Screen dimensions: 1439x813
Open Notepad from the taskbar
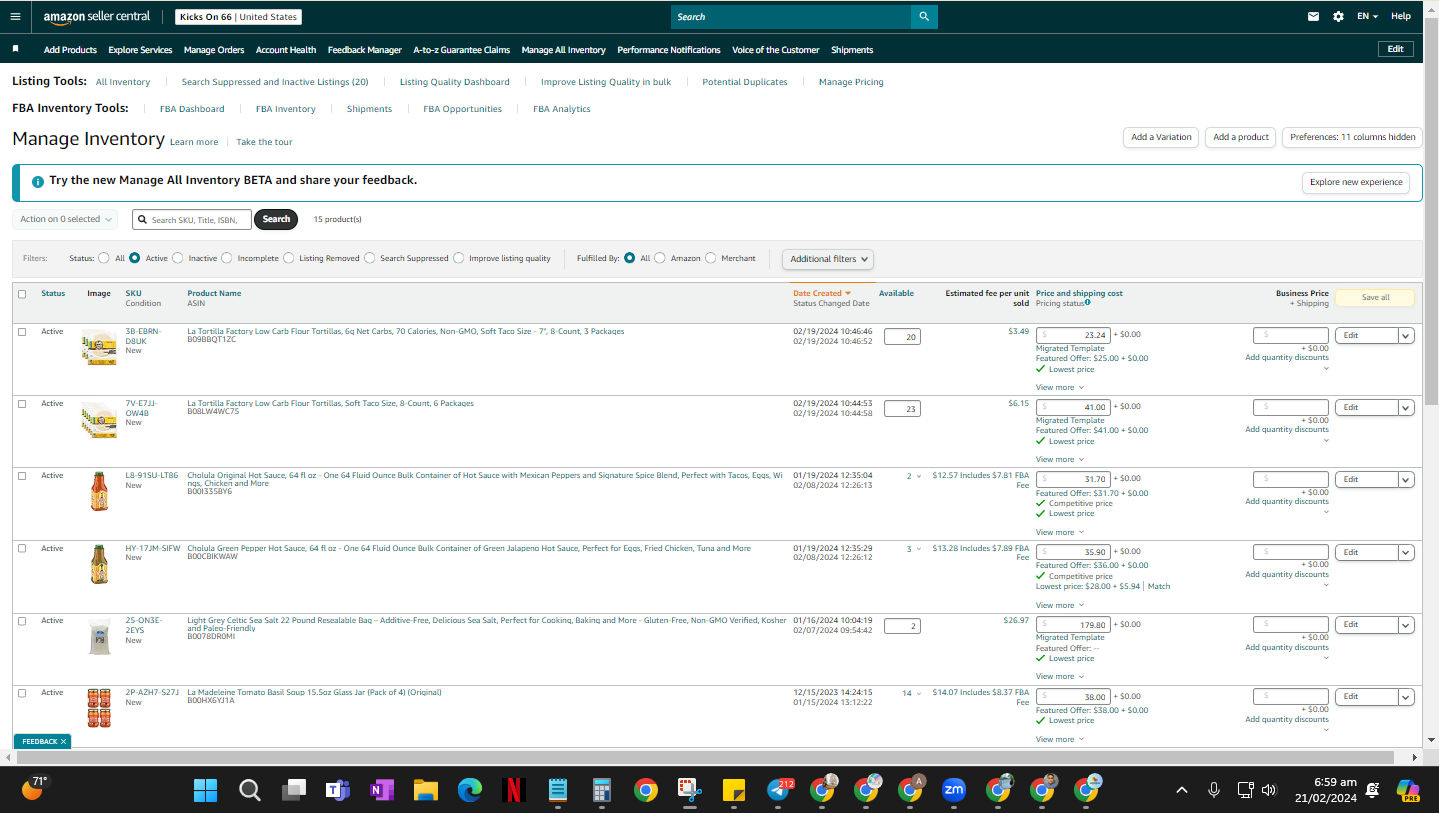(x=557, y=790)
